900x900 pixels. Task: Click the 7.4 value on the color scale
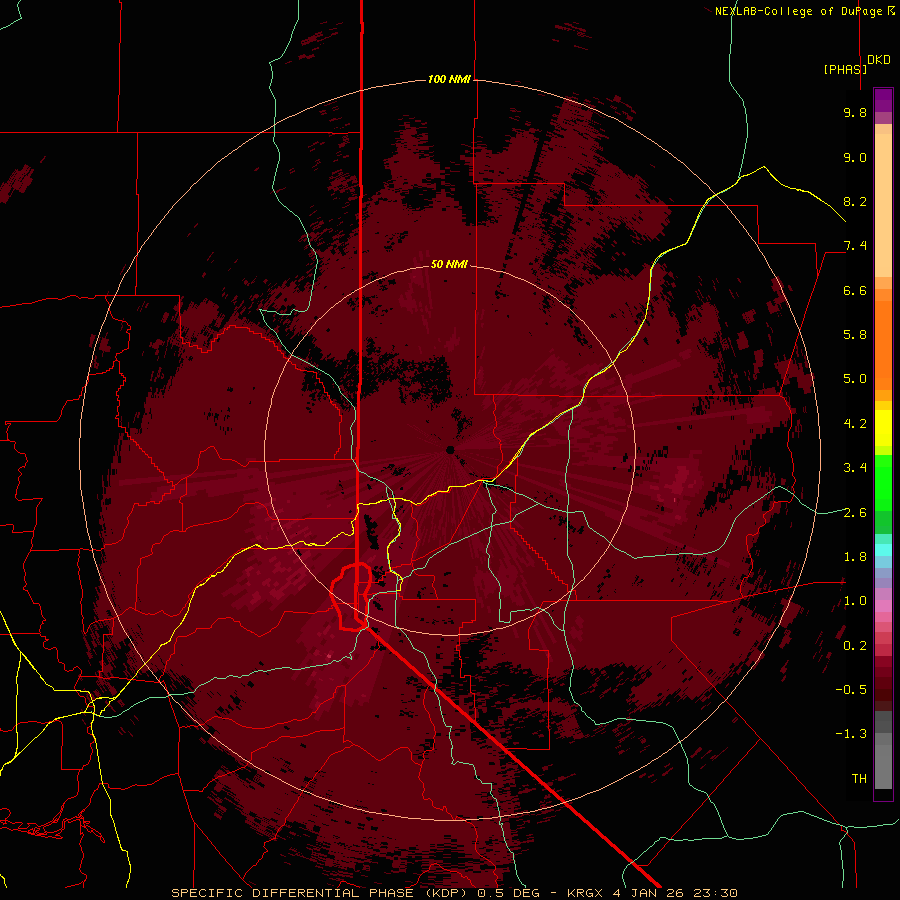click(855, 246)
